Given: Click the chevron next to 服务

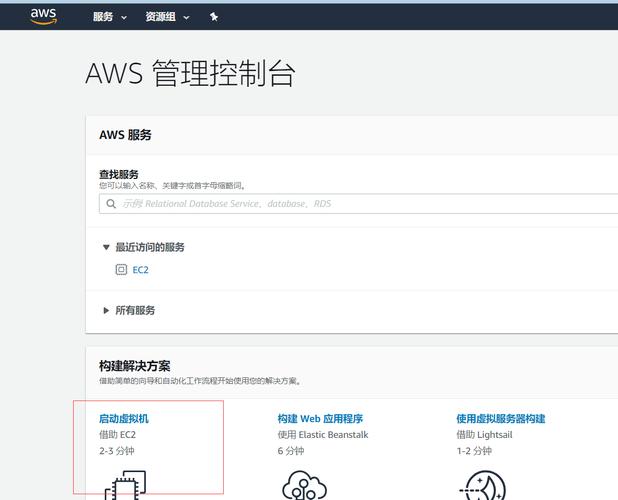Looking at the screenshot, I should pos(124,18).
